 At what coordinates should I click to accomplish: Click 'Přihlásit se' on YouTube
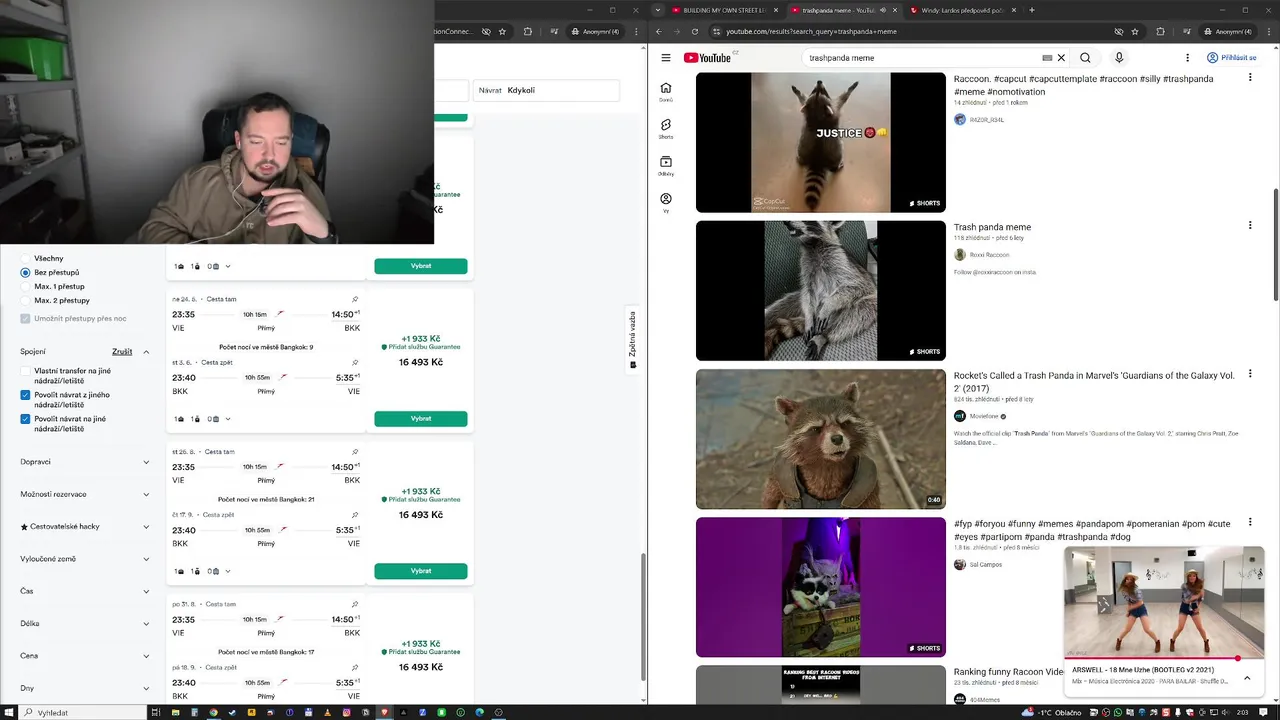point(1231,58)
